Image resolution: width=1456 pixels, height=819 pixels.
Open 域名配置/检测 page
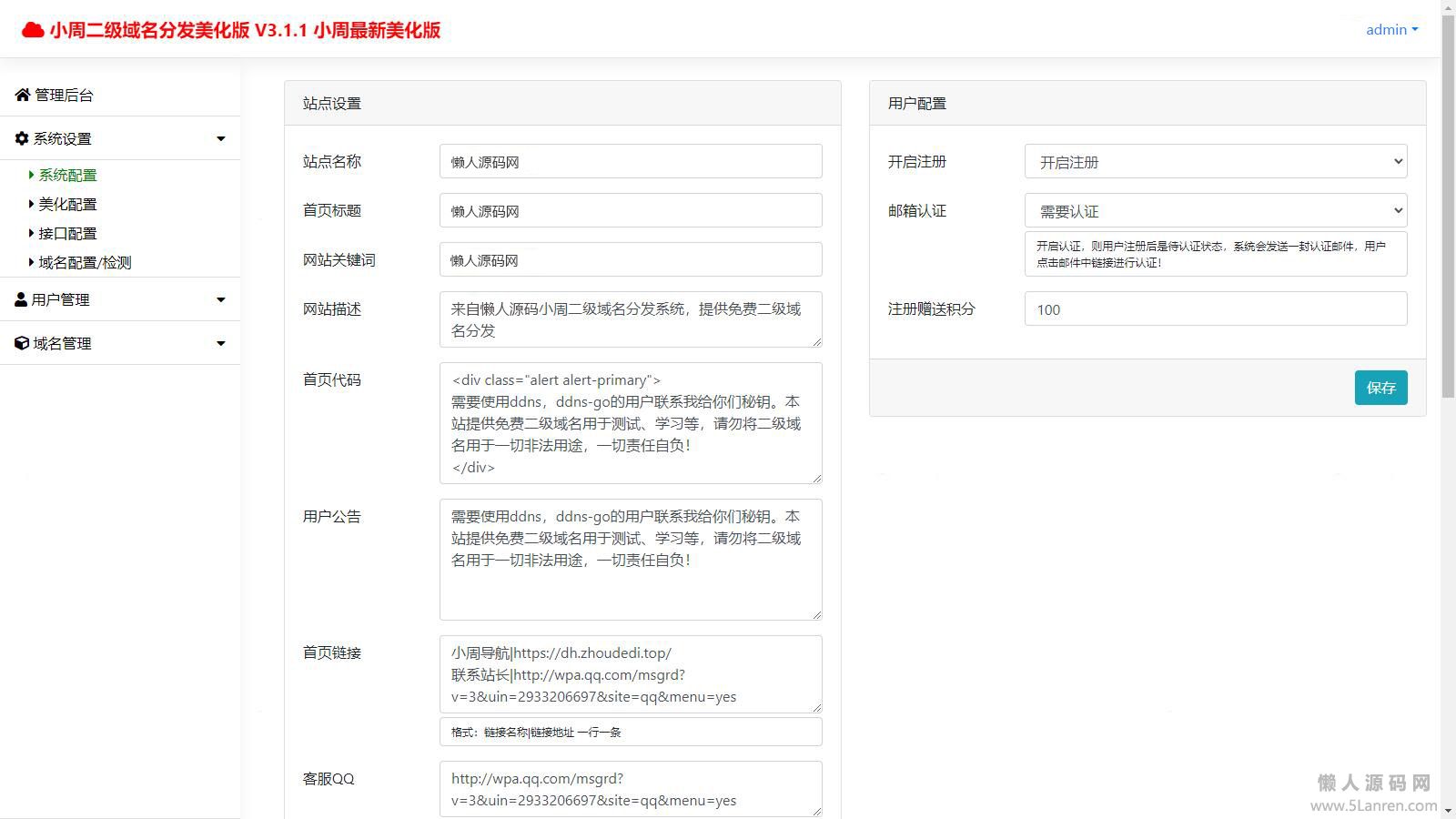point(85,262)
